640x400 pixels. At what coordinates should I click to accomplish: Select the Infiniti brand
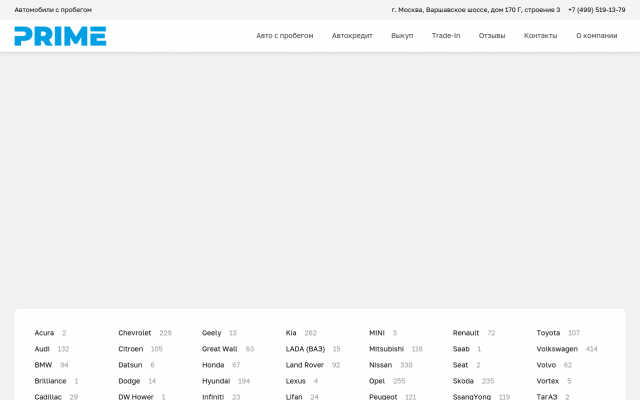[x=213, y=396]
